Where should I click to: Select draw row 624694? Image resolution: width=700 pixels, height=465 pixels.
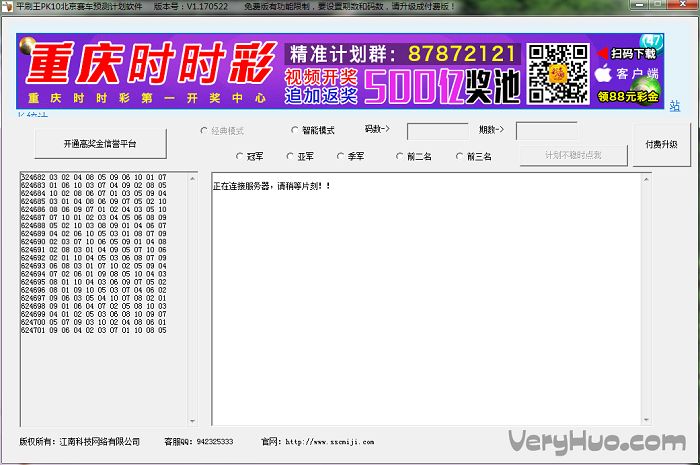93,274
